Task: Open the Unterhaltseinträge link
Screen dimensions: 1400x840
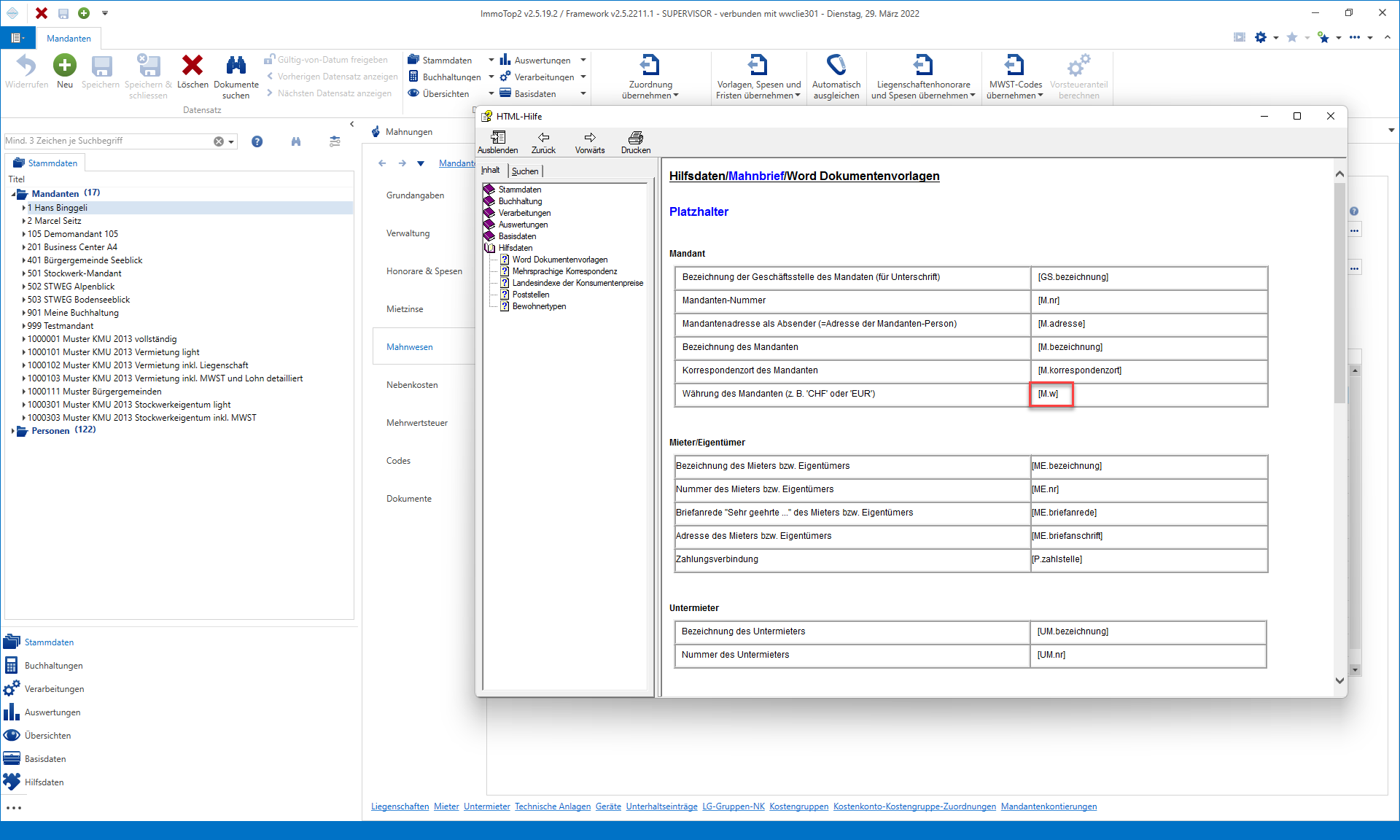Action: [661, 806]
